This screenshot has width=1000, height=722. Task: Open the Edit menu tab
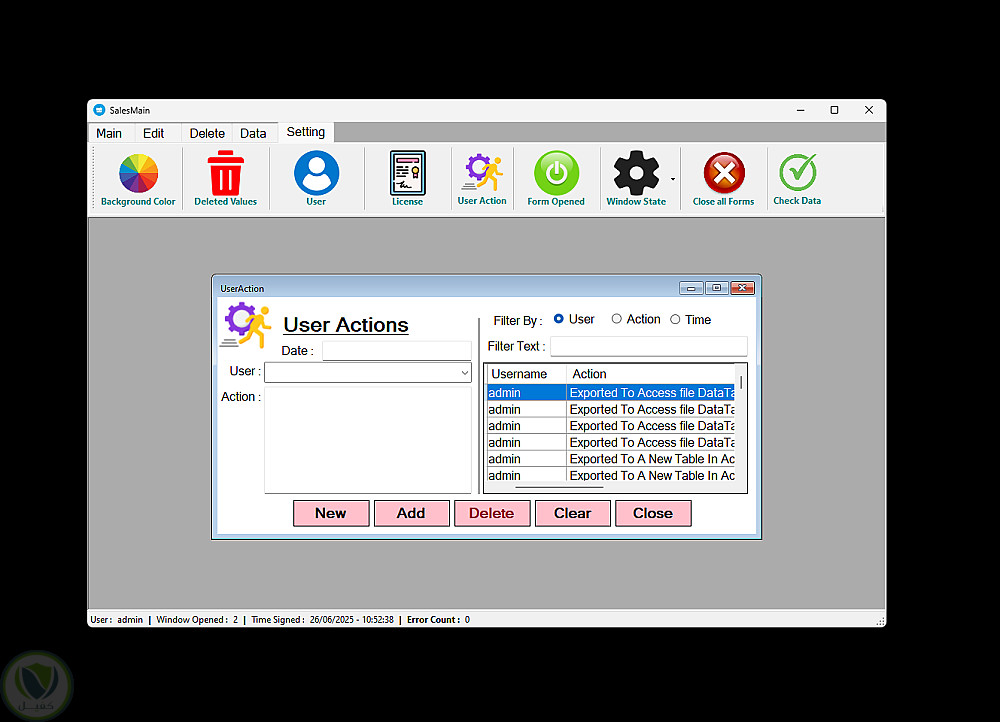coord(153,133)
